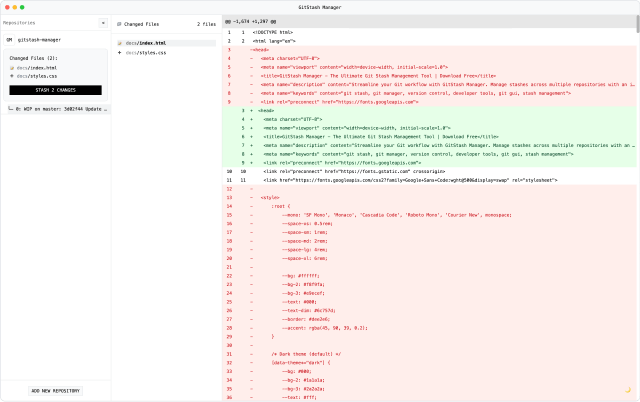
Task: Click the fonts.gstatic.com preconnect line
Action: (x=429, y=171)
